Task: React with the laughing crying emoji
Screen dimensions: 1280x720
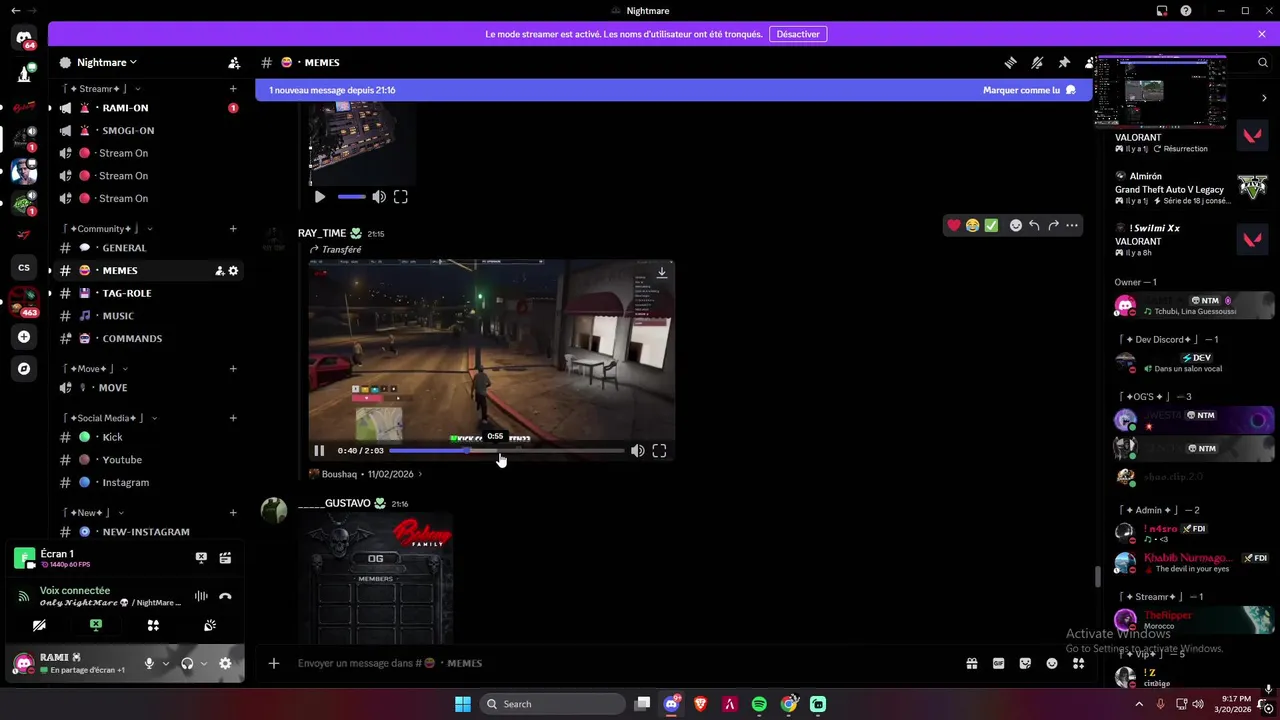Action: pyautogui.click(x=972, y=226)
